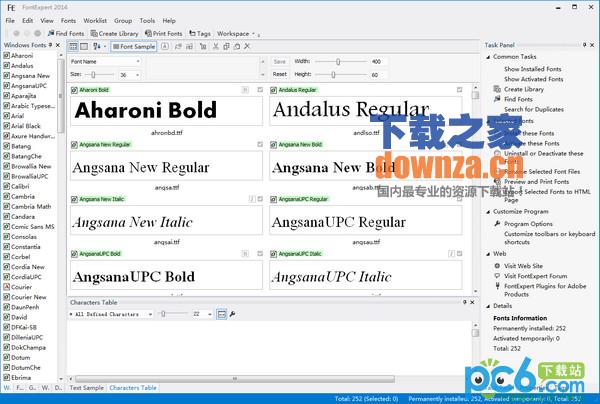The height and width of the screenshot is (404, 600).
Task: Toggle the Font Sample button
Action: (x=133, y=46)
